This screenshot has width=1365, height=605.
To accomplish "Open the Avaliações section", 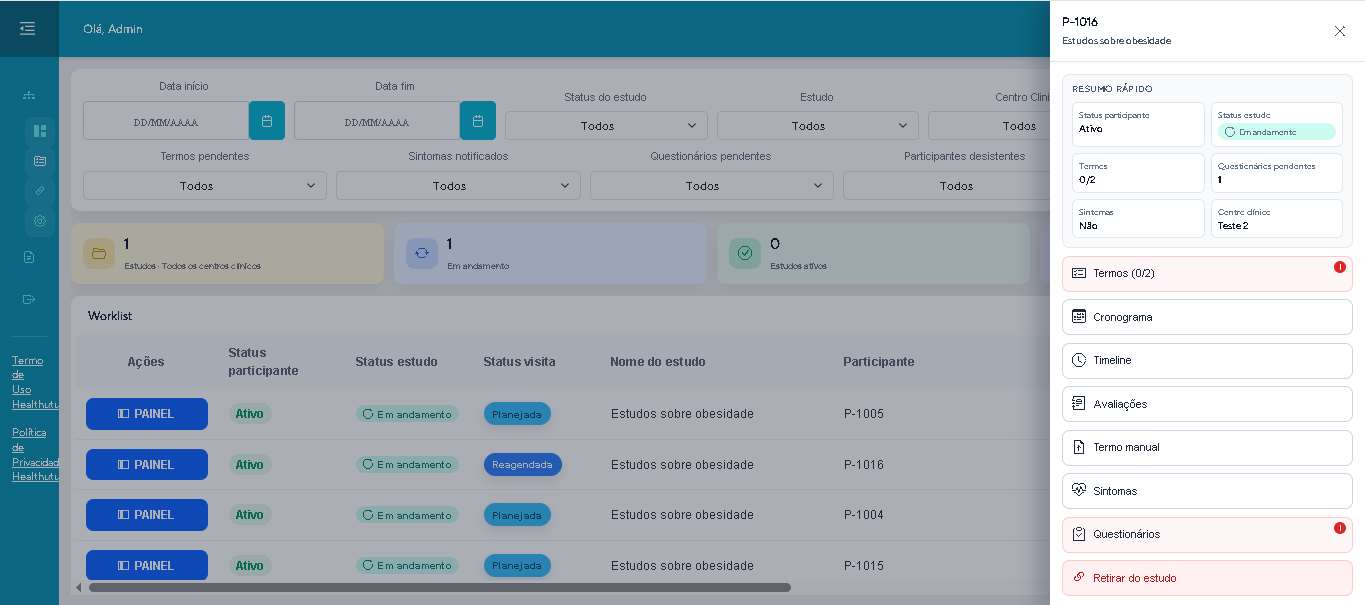I will (1207, 404).
